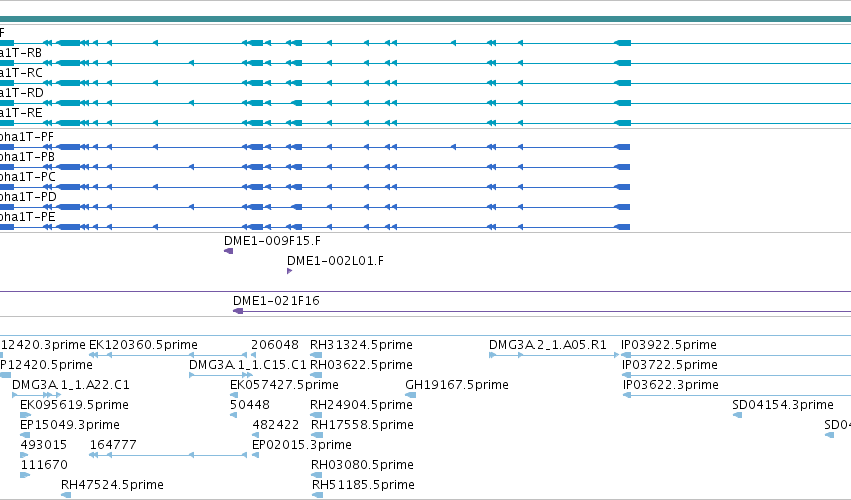Select the DMG3A.1_1.C15.C1 label
851x500 pixels.
[248, 365]
